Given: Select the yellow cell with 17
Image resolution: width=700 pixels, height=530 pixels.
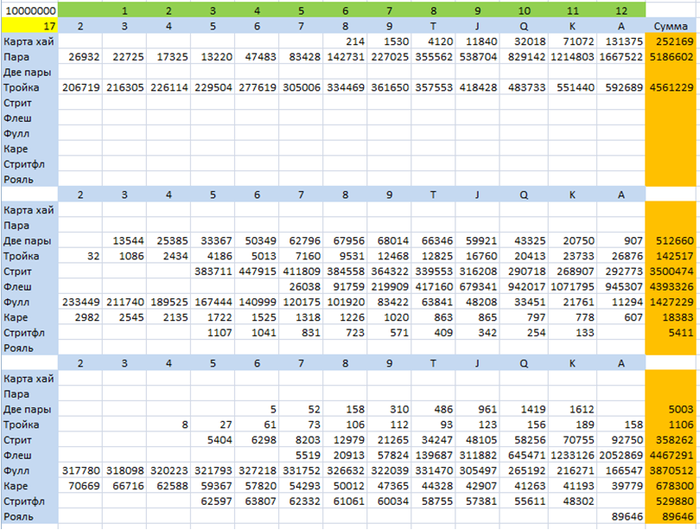Looking at the screenshot, I should tap(29, 26).
